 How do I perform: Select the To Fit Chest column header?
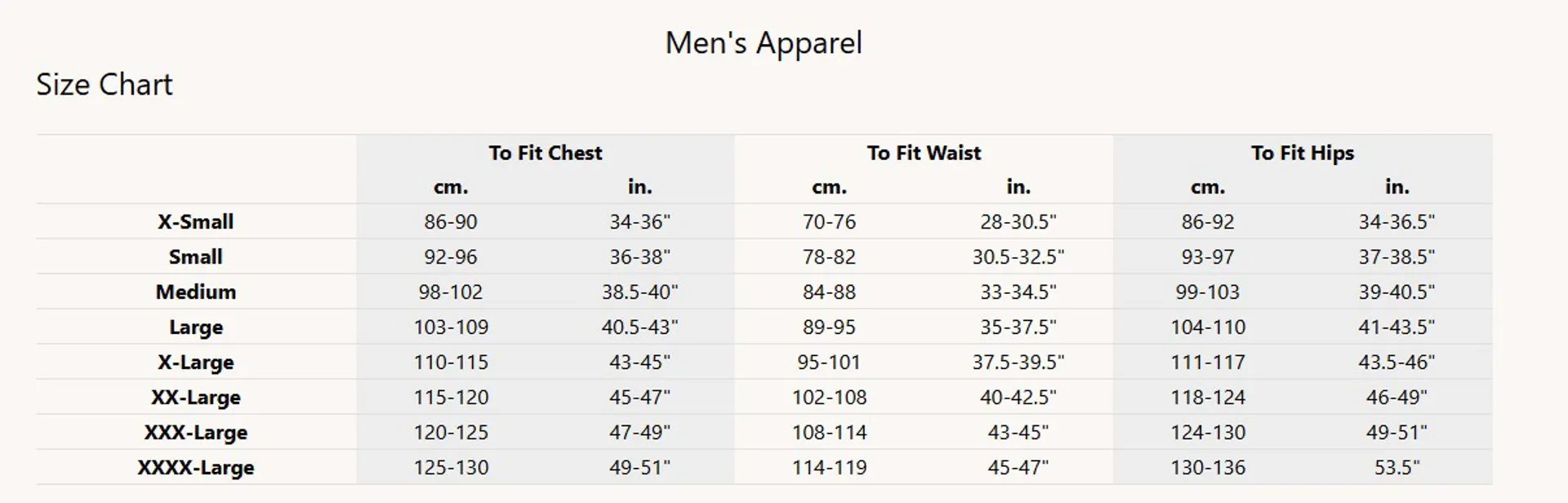[x=546, y=153]
